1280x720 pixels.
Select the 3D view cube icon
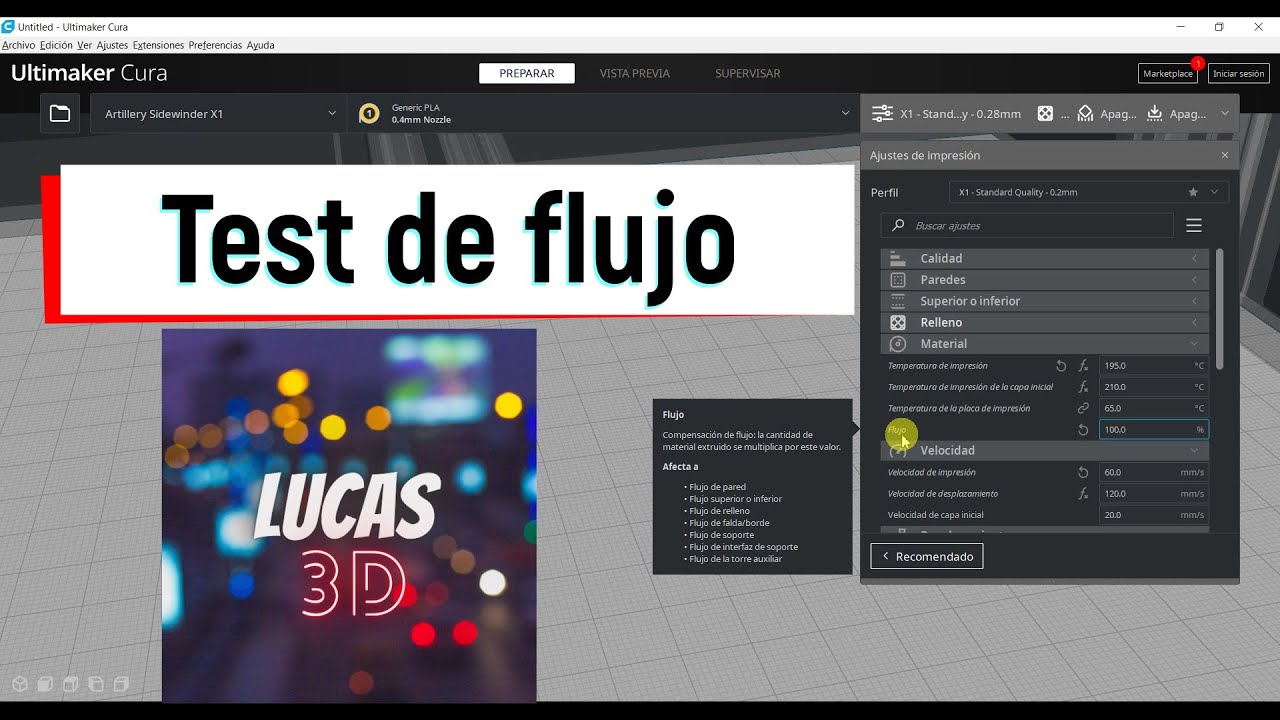[x=20, y=684]
